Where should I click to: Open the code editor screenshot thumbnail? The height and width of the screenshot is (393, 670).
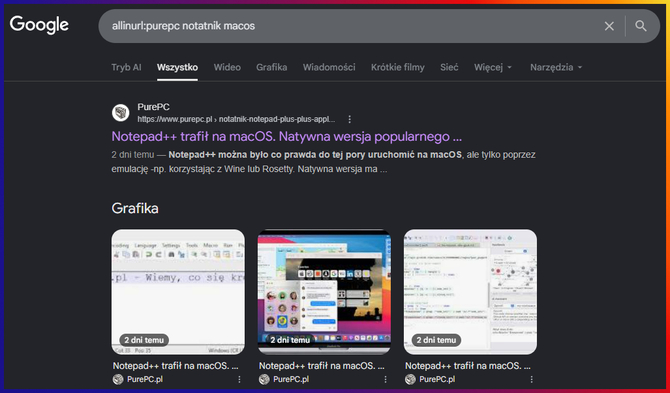[470, 292]
